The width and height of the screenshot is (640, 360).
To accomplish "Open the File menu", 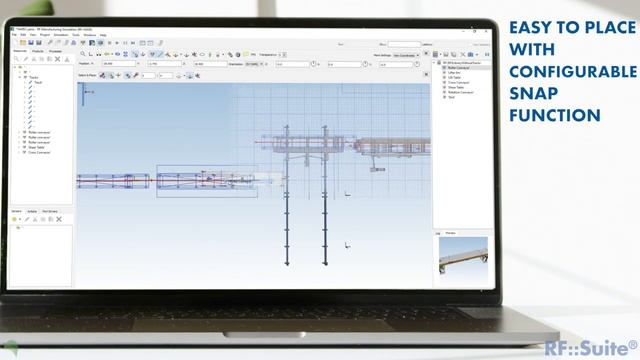I will pyautogui.click(x=14, y=35).
